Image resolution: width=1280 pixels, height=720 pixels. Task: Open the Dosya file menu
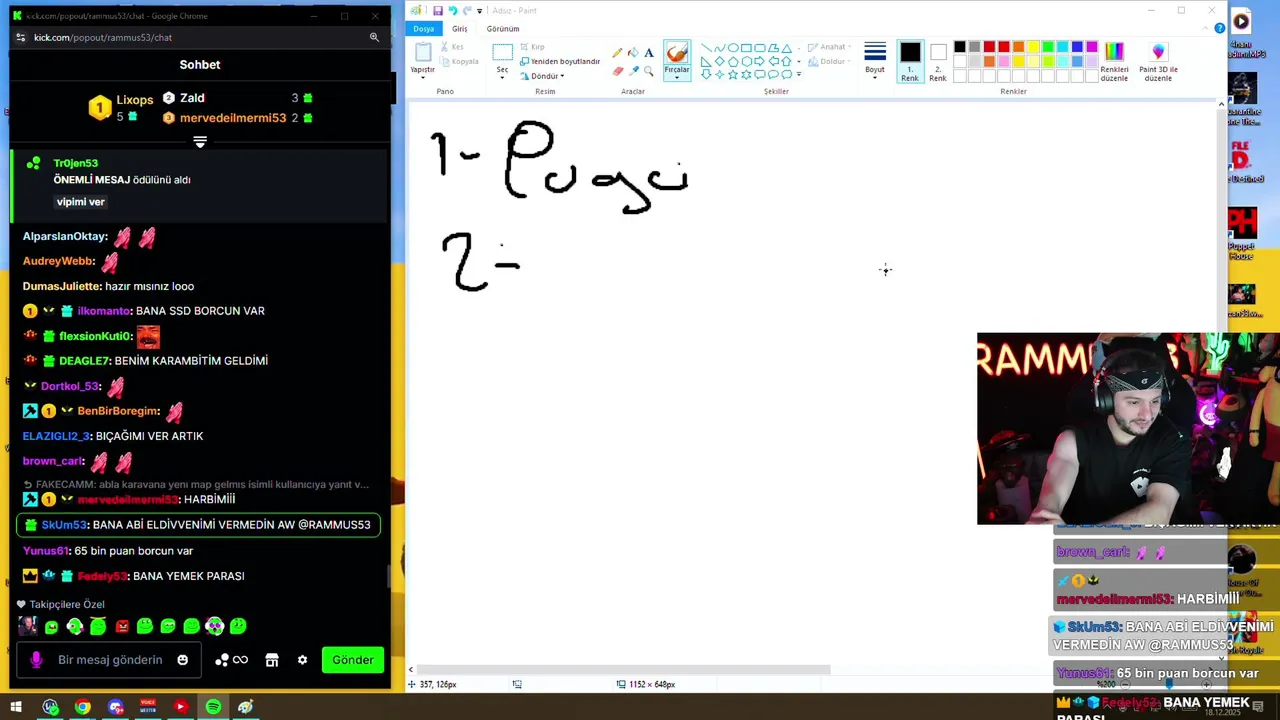tap(424, 28)
